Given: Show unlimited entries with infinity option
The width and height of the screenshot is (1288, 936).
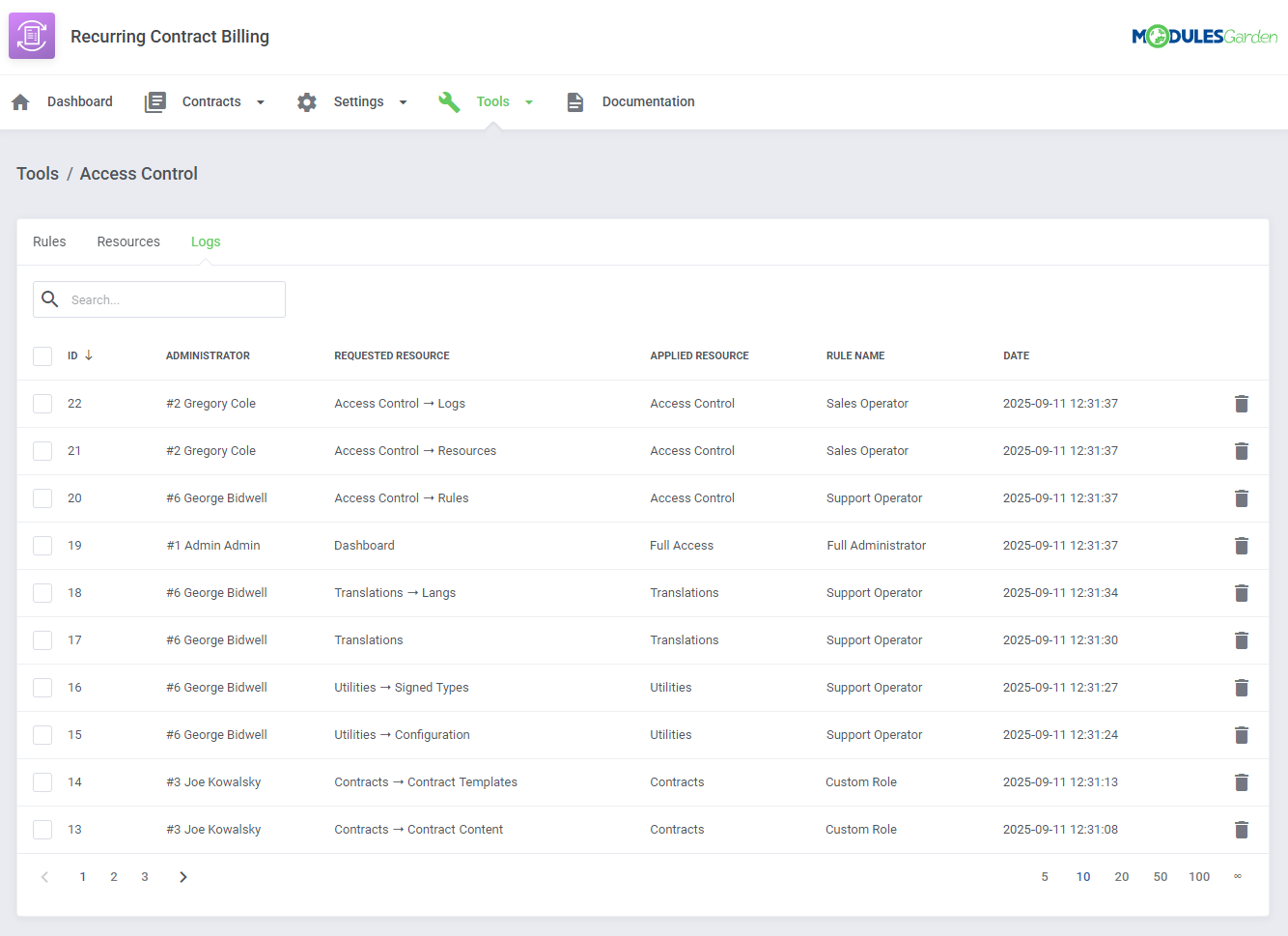Looking at the screenshot, I should pyautogui.click(x=1238, y=877).
